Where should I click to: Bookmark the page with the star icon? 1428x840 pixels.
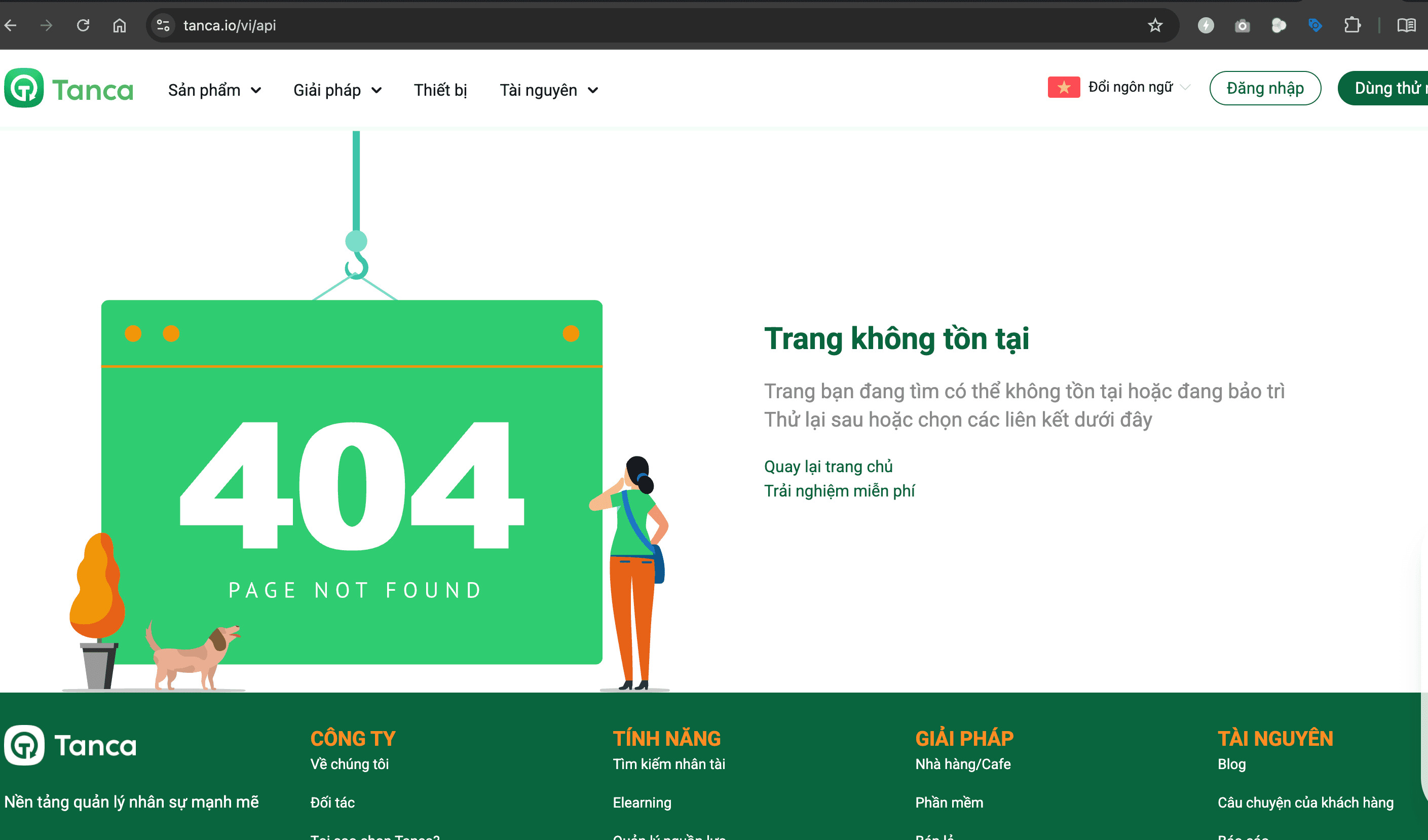pos(1155,25)
